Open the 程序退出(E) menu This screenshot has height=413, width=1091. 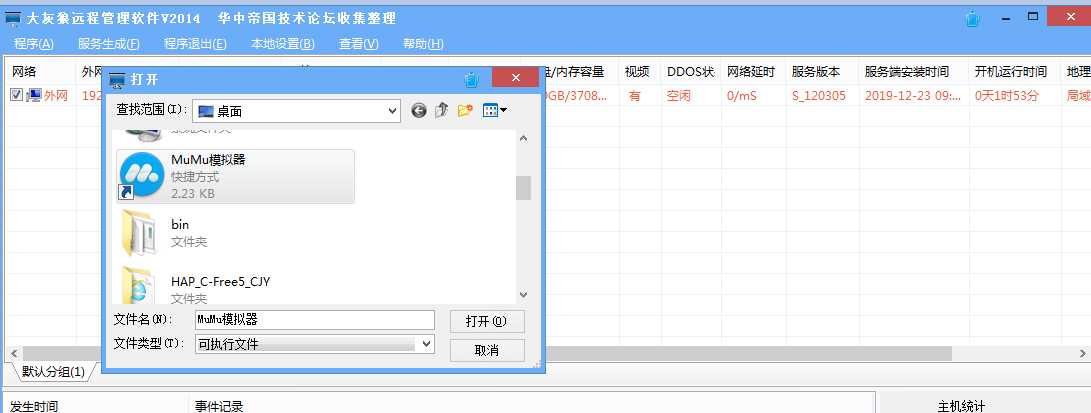196,44
